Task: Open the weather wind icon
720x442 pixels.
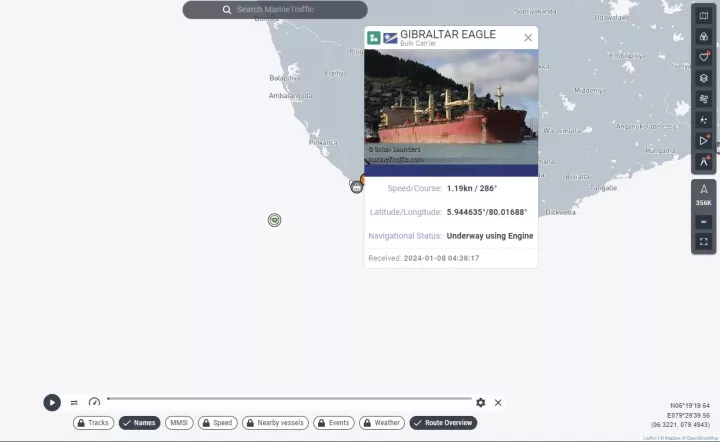Action: coord(703,99)
